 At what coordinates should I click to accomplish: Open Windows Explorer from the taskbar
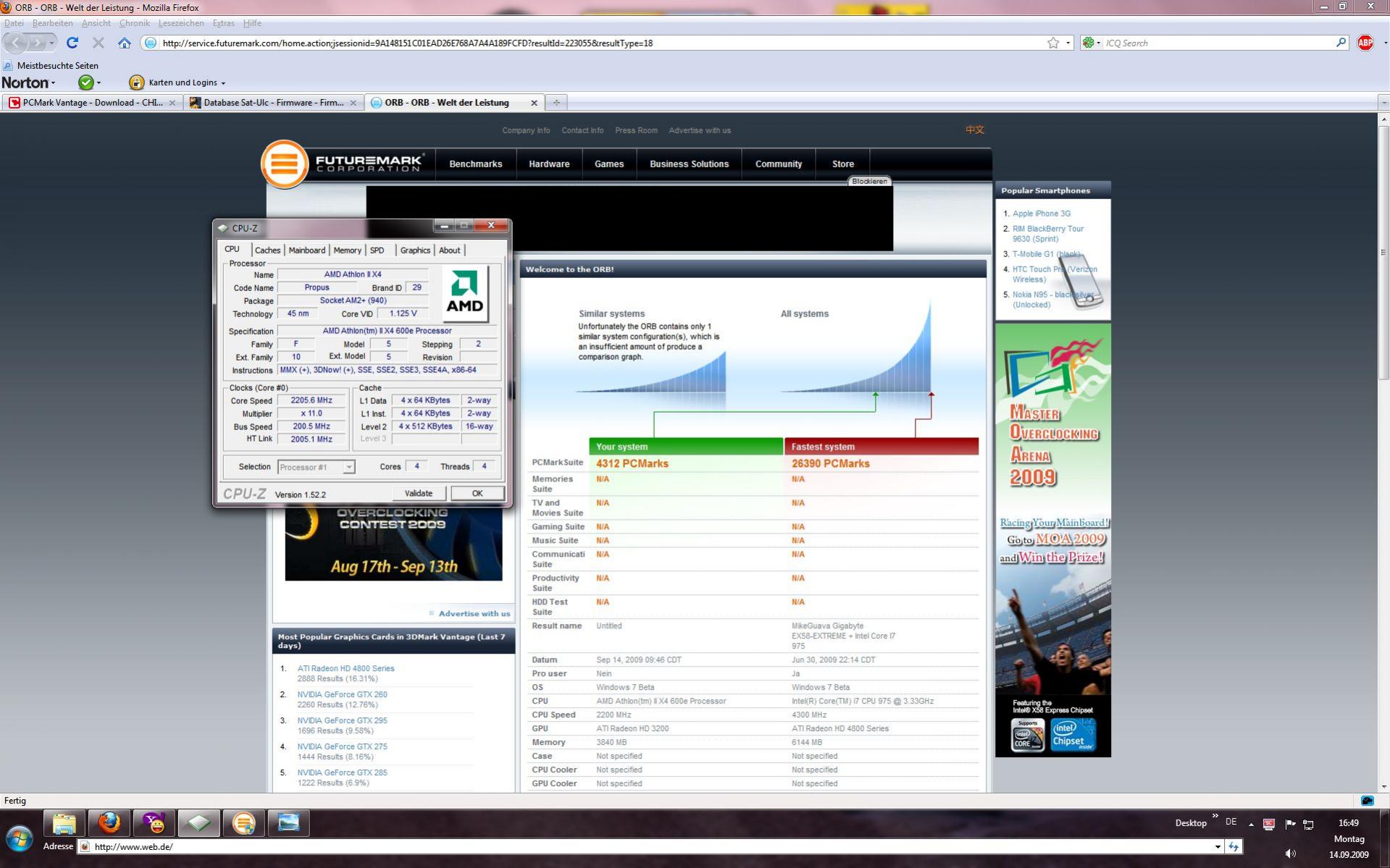64,823
